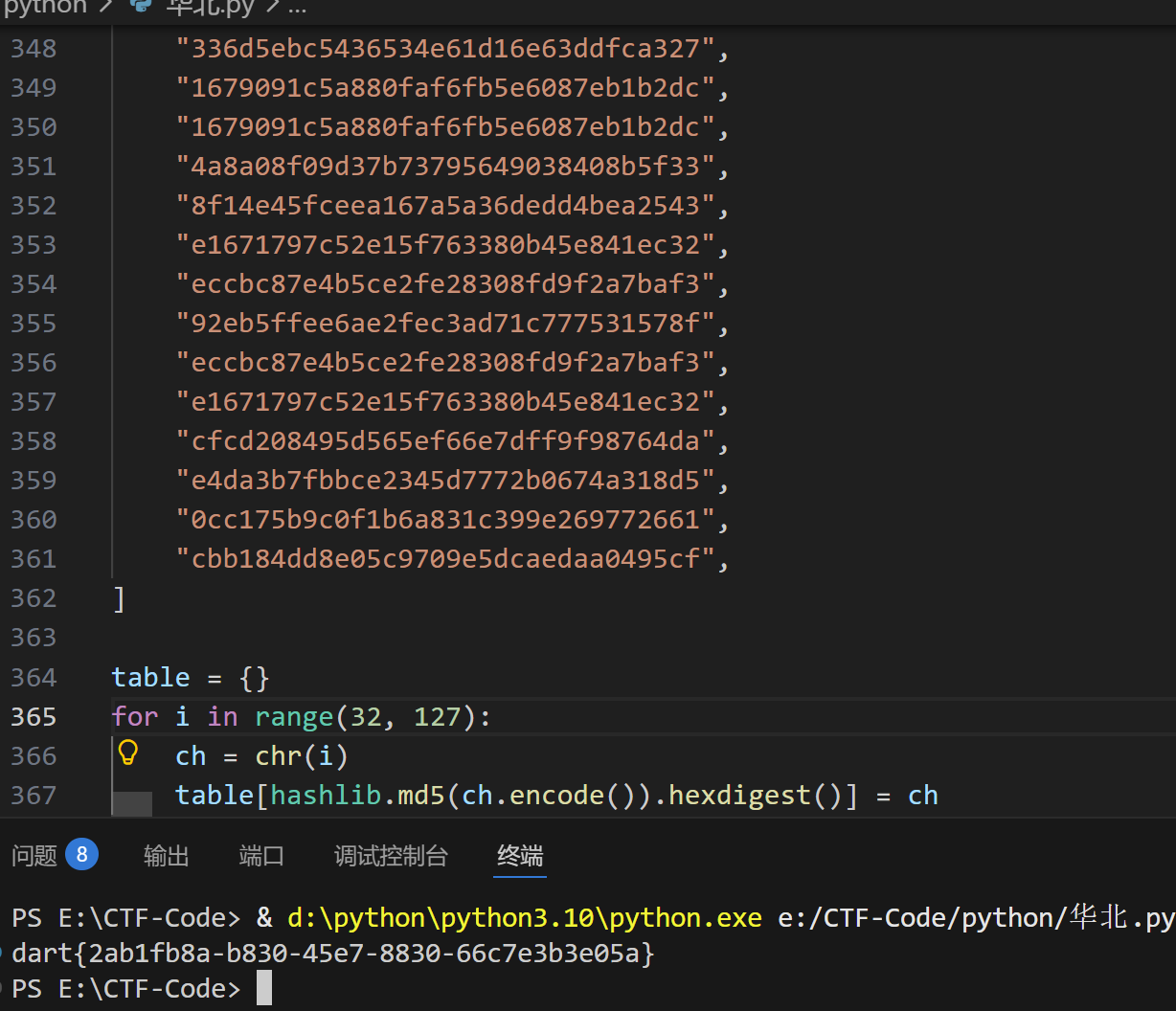Screen dimensions: 1176x1011
Task: Click line number 362 in gutter
Action: click(34, 598)
